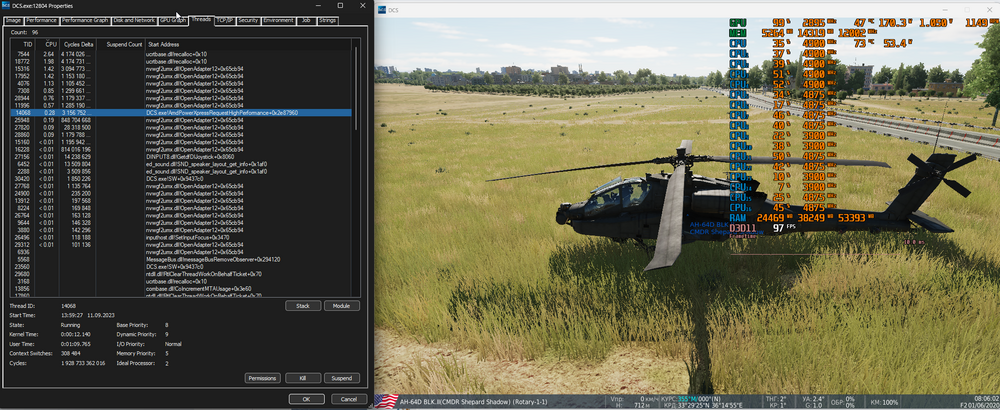The height and width of the screenshot is (410, 1000).
Task: Sort by the Start Address column header
Action: (x=165, y=44)
